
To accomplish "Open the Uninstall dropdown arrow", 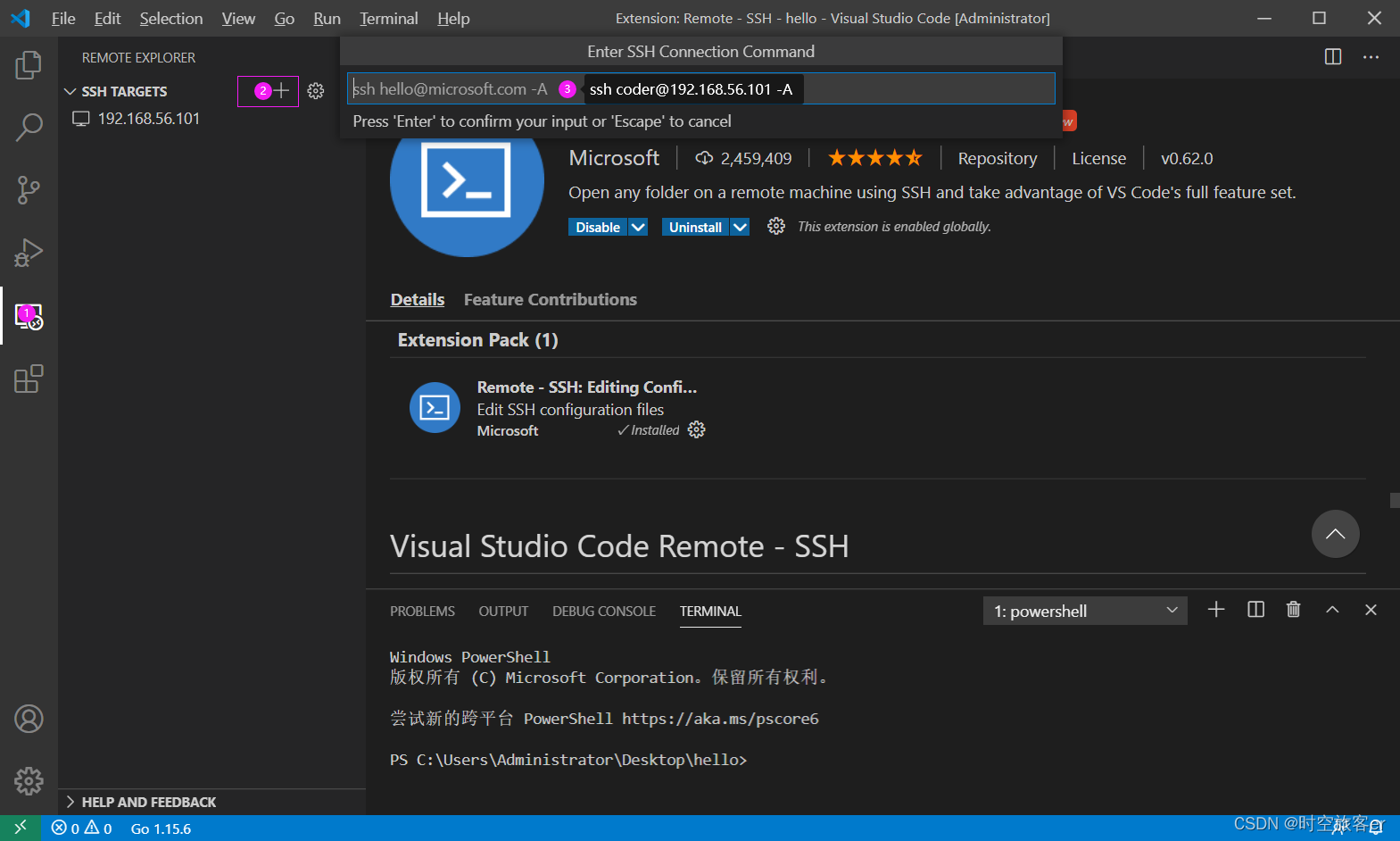I will [740, 228].
